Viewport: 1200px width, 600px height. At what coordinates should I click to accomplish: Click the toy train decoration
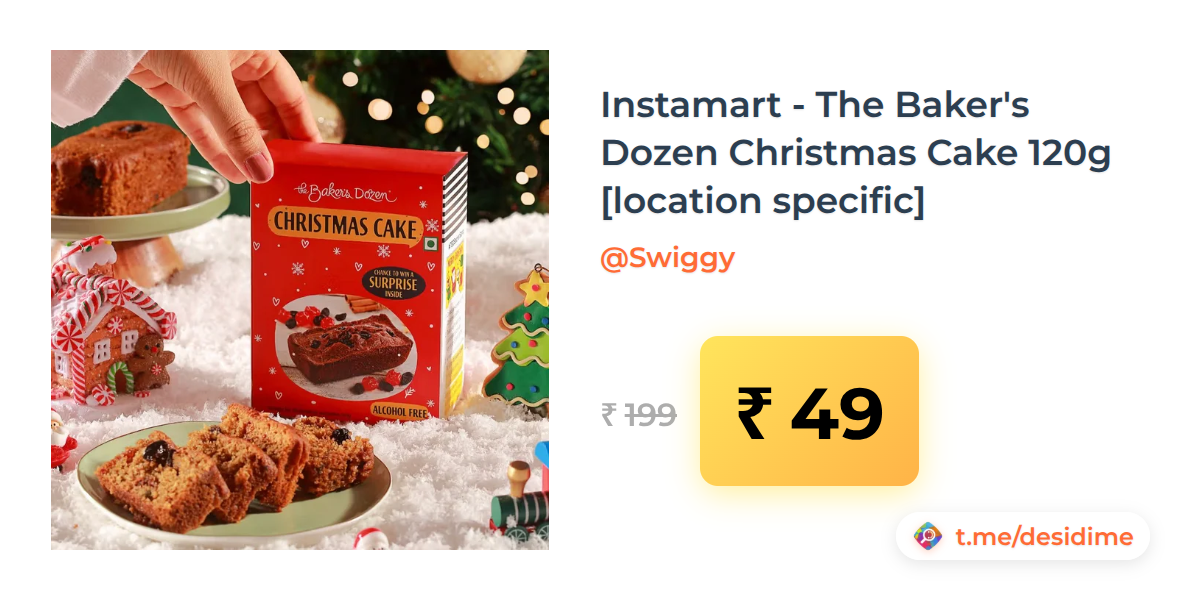coord(520,497)
